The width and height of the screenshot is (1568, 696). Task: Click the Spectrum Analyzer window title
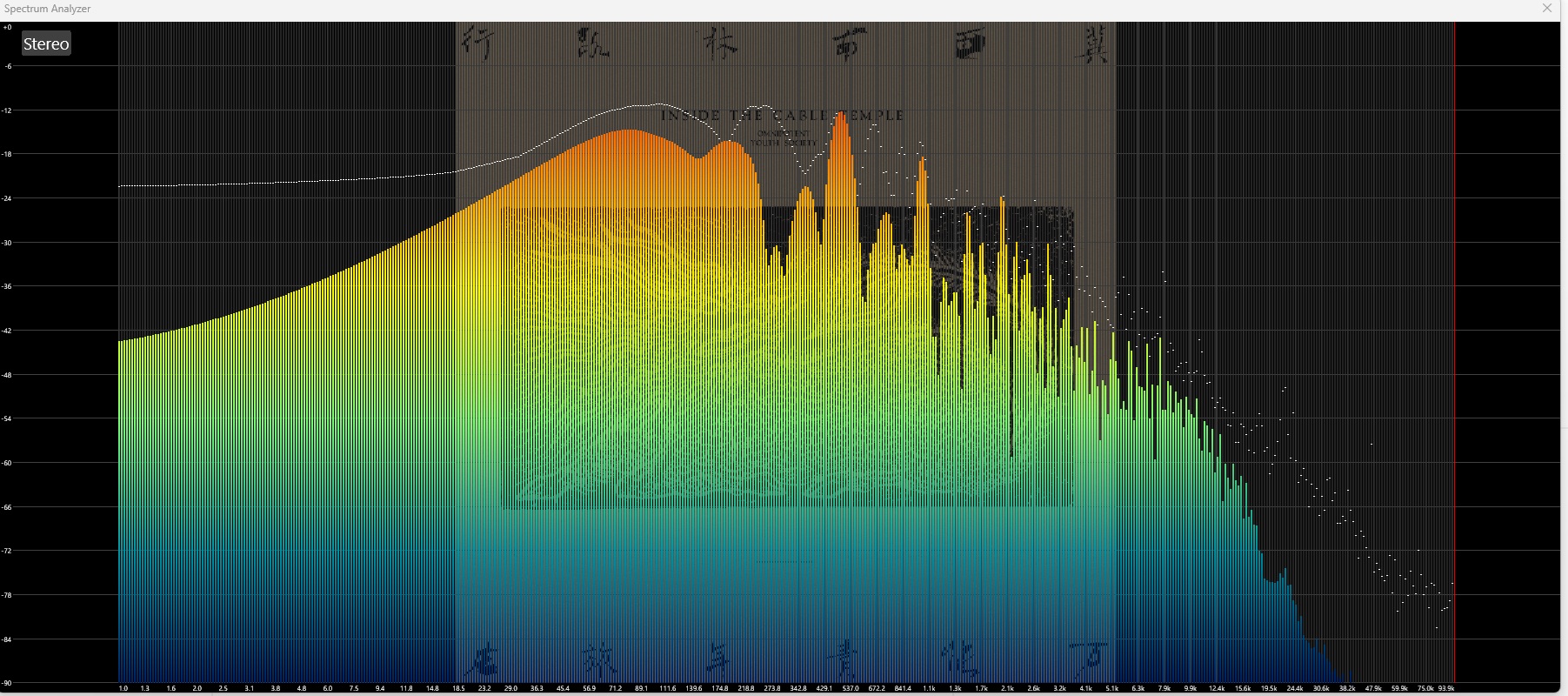(48, 8)
